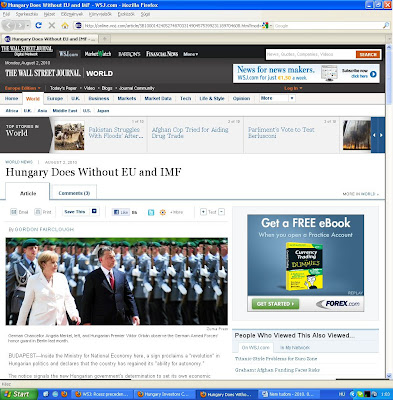Image resolution: width=393 pixels, height=400 pixels.
Task: Click the WSJ search input field
Action: (x=311, y=54)
